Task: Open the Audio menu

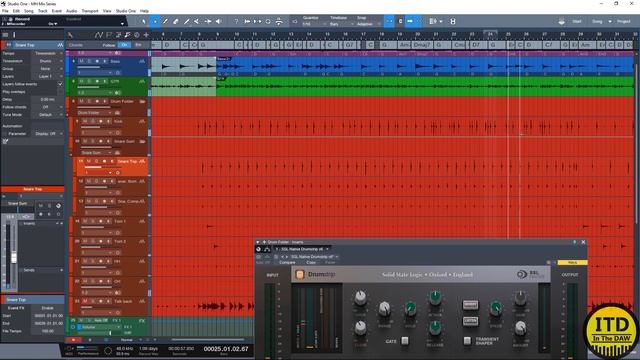Action: click(x=71, y=11)
